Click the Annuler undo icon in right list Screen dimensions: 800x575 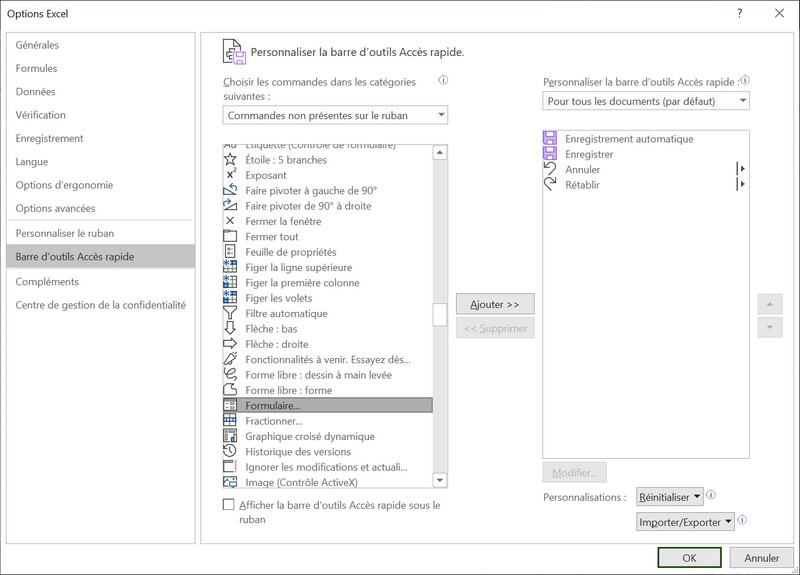pos(550,170)
